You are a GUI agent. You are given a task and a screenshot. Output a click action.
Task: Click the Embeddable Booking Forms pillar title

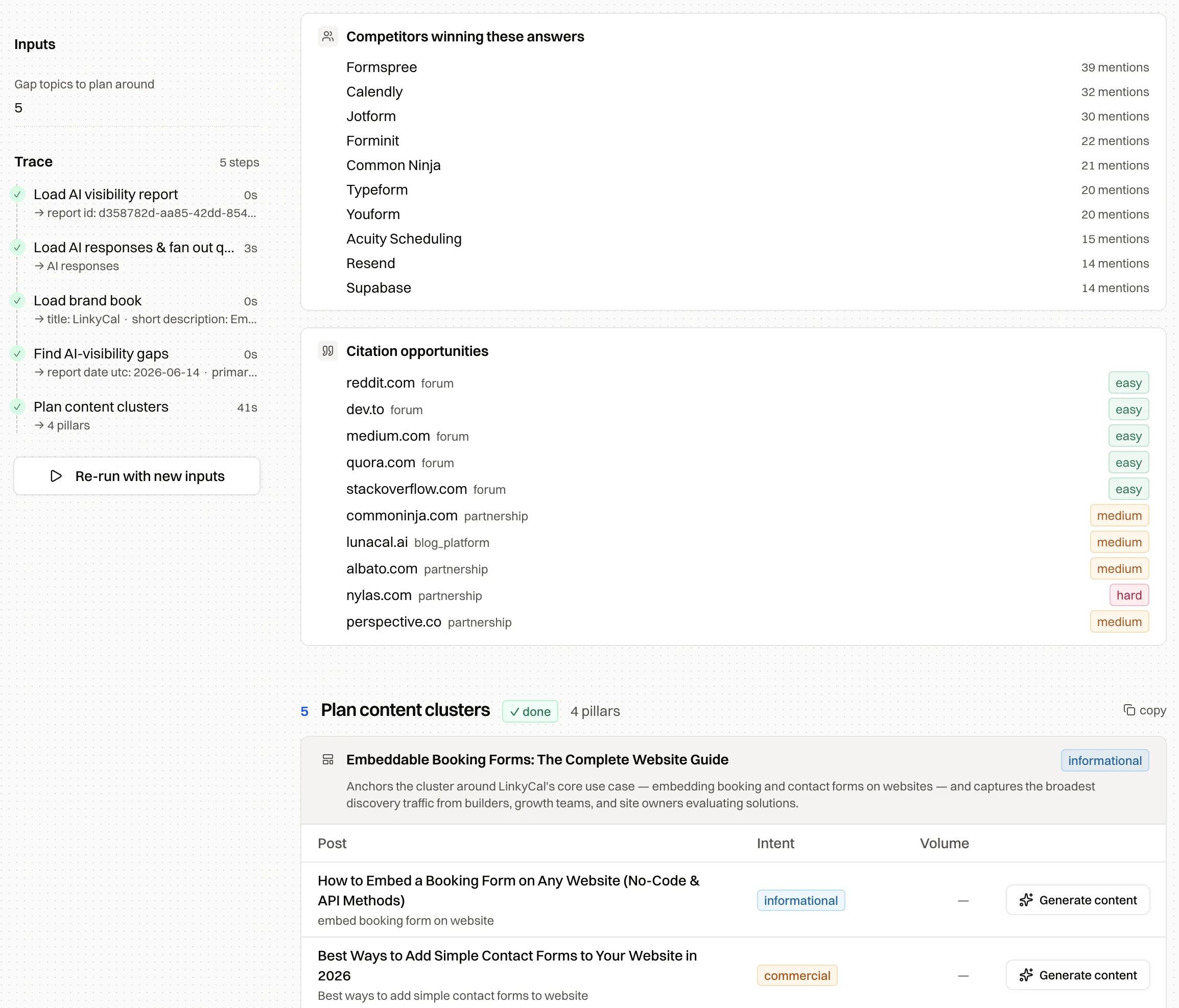(x=537, y=759)
